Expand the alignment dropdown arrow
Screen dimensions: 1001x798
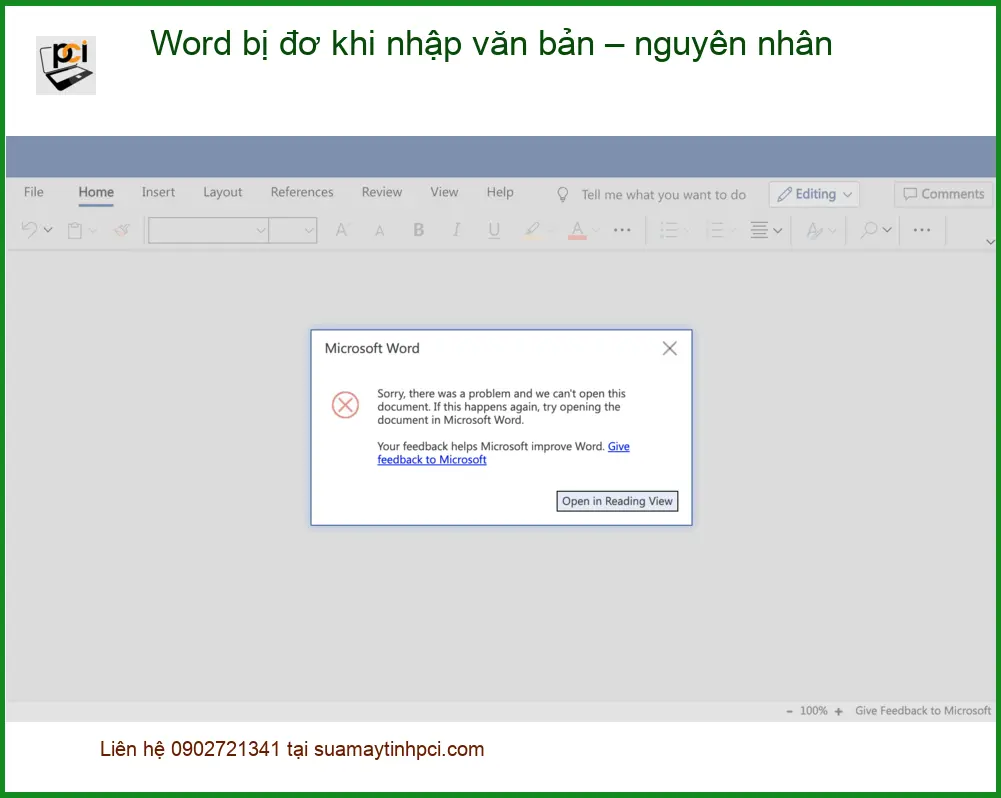click(x=778, y=230)
